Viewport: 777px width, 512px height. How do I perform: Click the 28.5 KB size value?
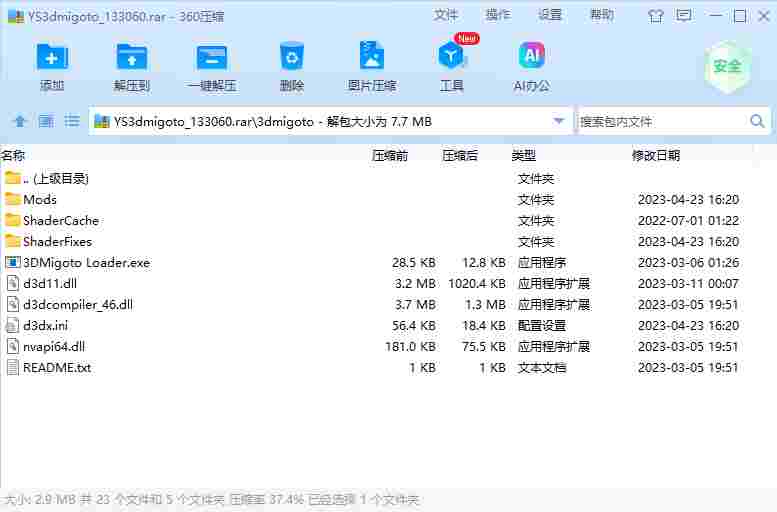tap(414, 263)
